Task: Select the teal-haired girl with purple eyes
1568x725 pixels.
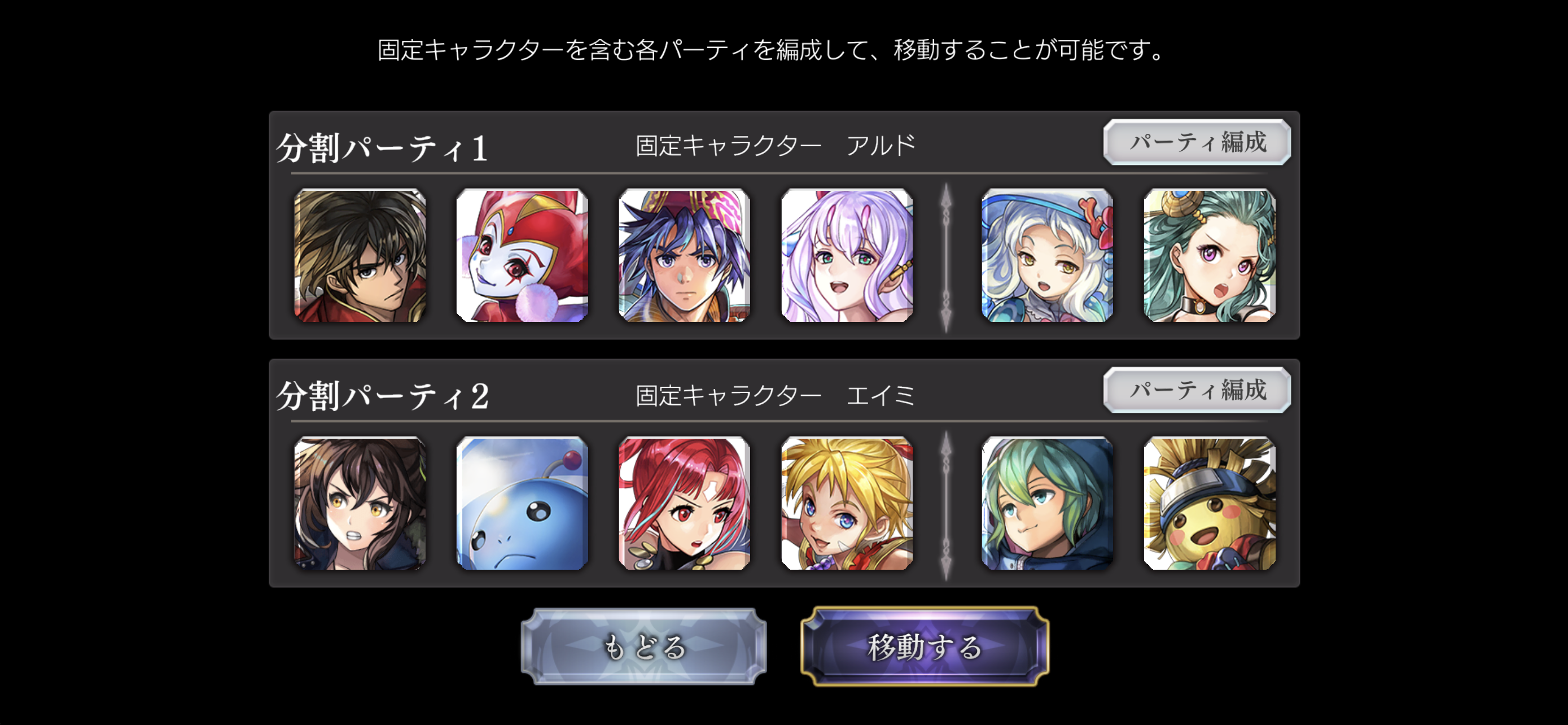Action: point(1210,256)
